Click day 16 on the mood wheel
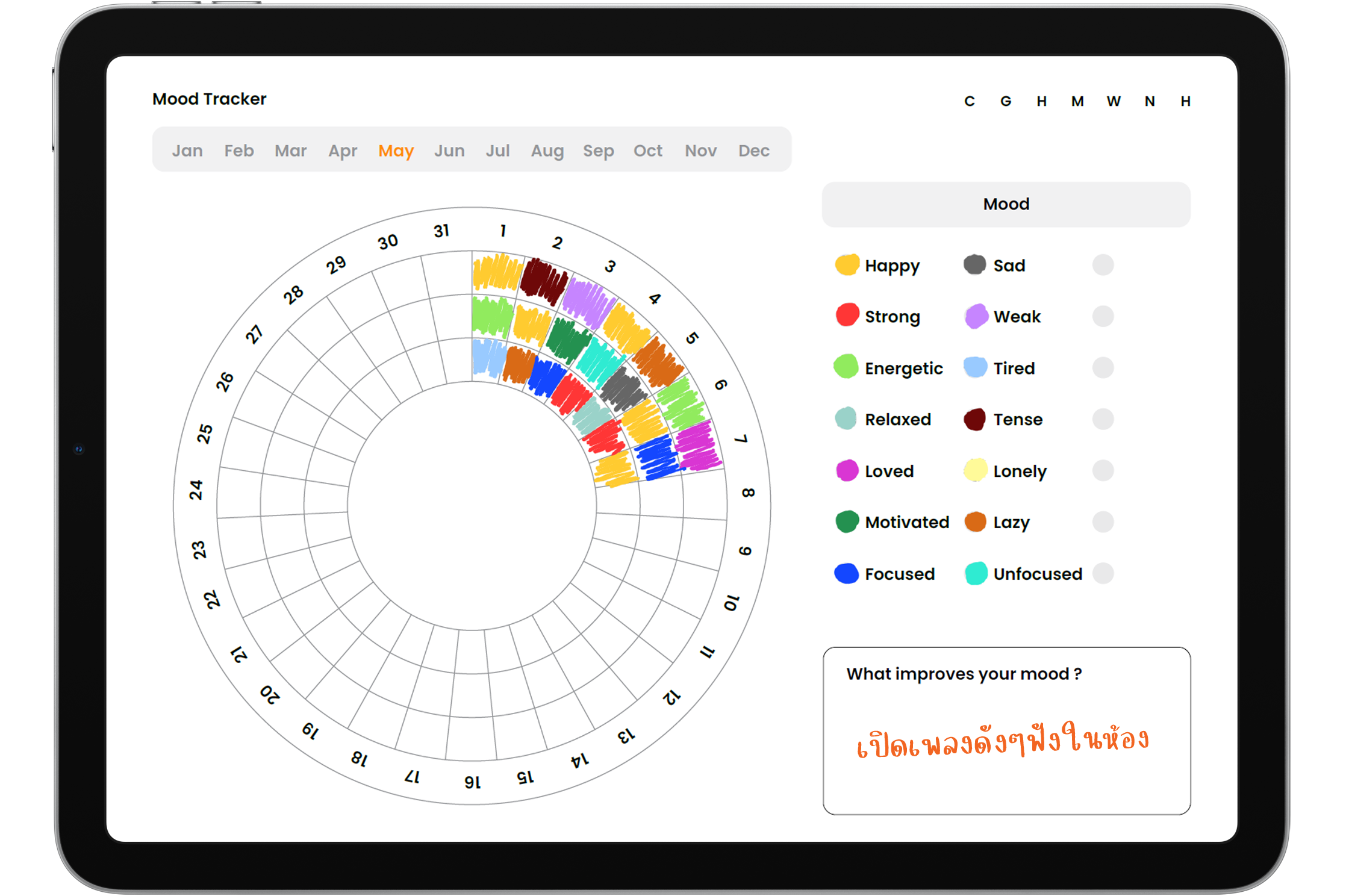Screen dimensions: 1349x896 pos(473,782)
